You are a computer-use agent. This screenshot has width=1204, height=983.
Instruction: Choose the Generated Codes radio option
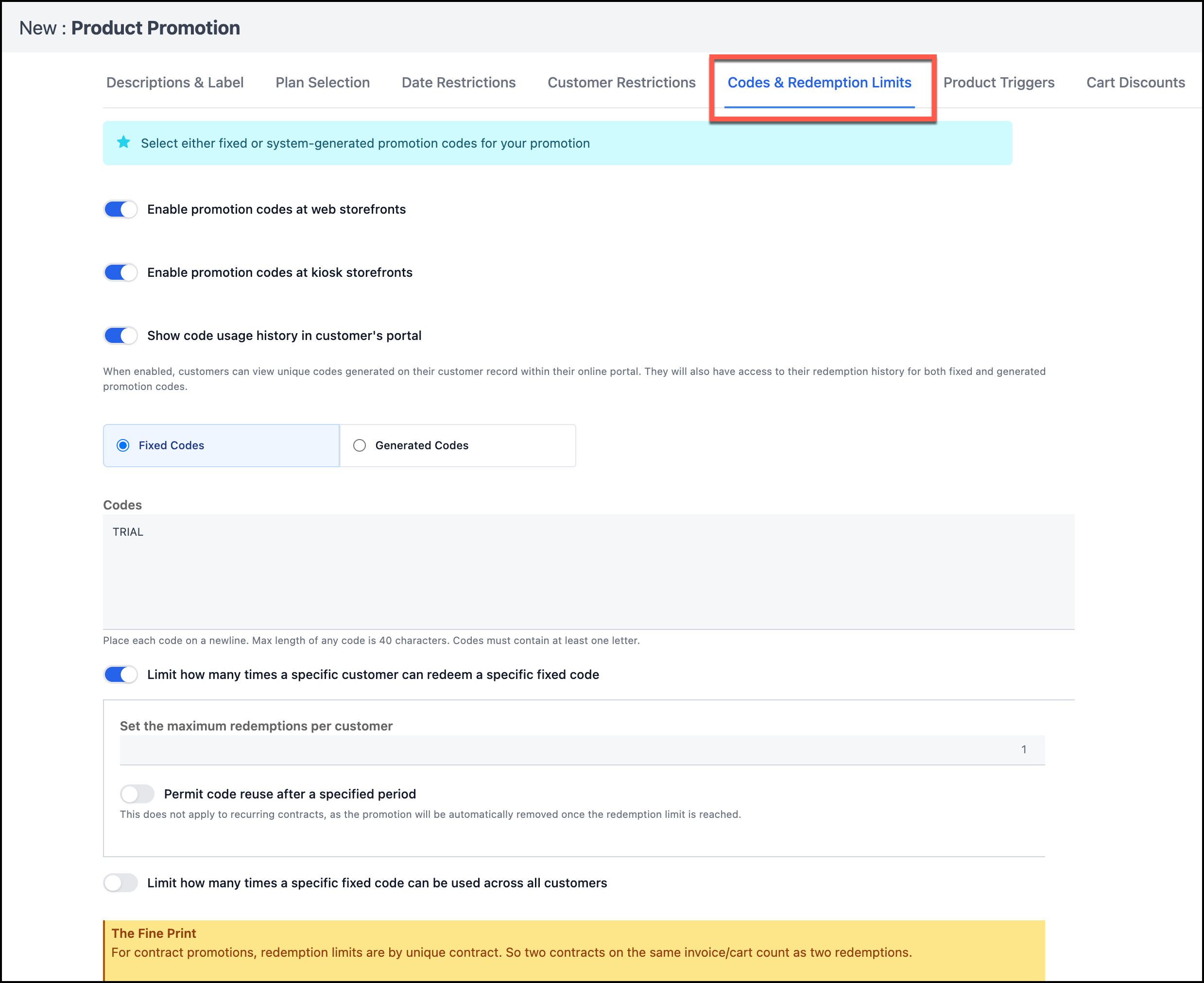360,446
